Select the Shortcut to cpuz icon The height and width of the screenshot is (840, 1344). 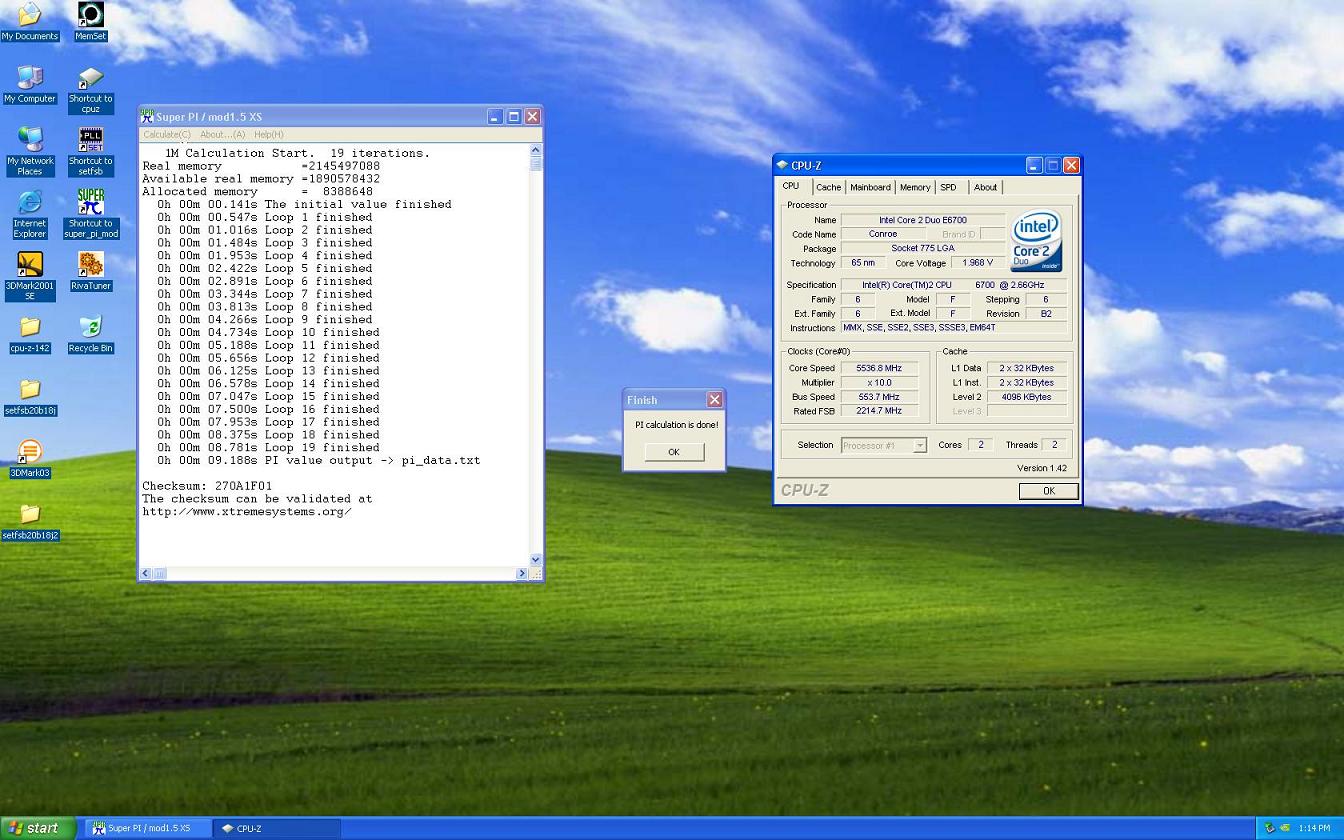(x=90, y=80)
